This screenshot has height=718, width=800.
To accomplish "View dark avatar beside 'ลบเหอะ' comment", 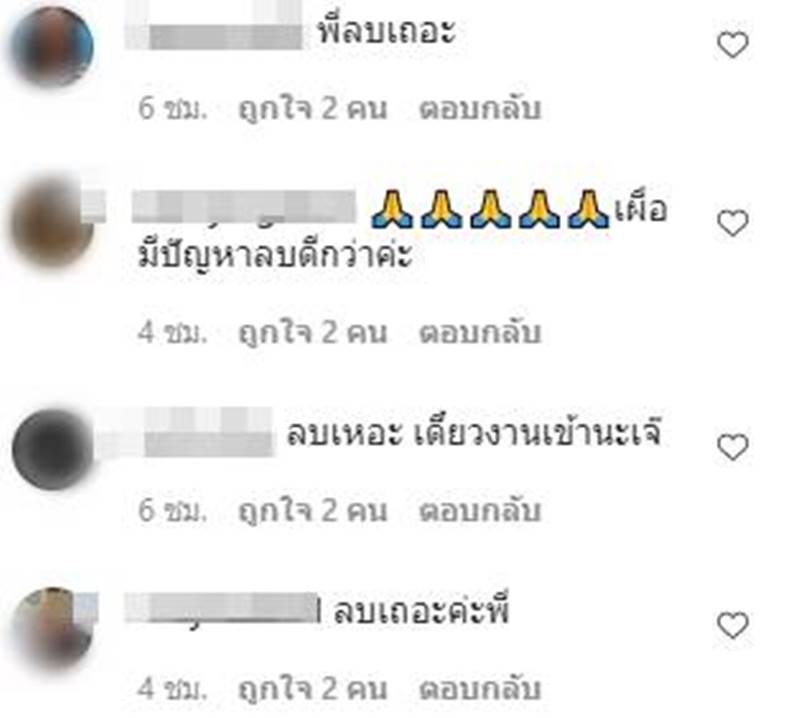I will point(52,449).
